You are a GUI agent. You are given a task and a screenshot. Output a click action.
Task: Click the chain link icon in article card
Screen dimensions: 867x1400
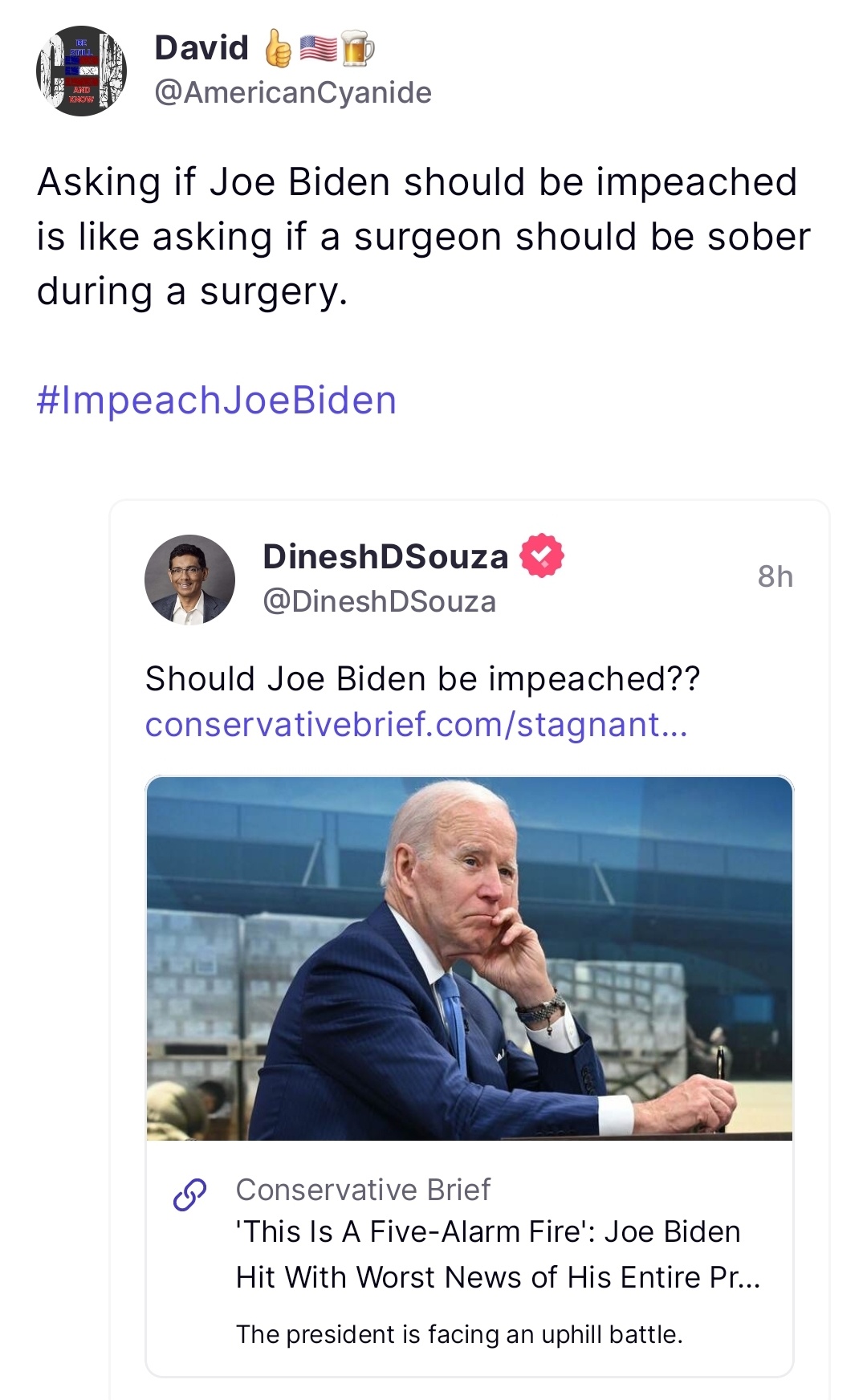(x=190, y=1194)
